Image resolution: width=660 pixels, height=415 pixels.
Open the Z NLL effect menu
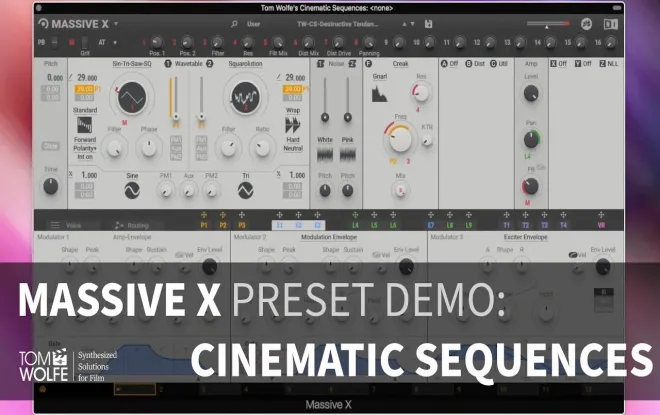pos(613,64)
